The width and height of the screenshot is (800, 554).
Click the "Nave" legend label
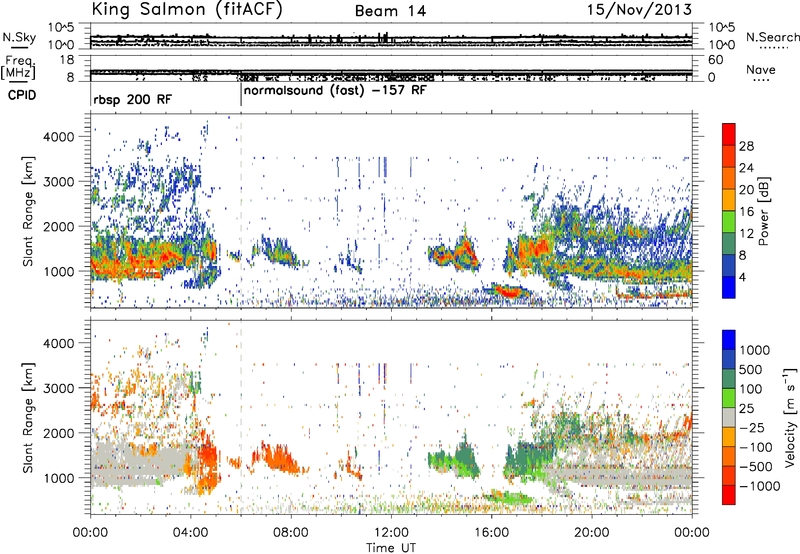761,69
